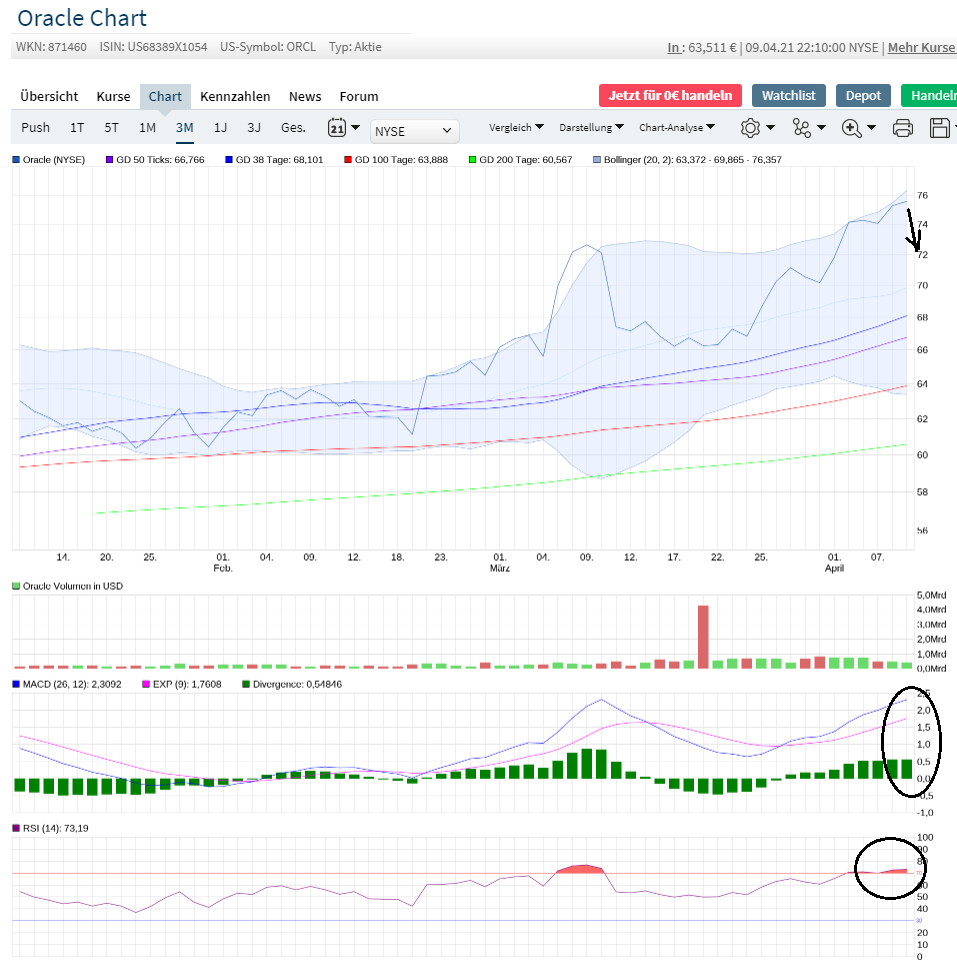Click the US-Symbol: ORCL text
Screen dimensions: 957x964
point(268,47)
